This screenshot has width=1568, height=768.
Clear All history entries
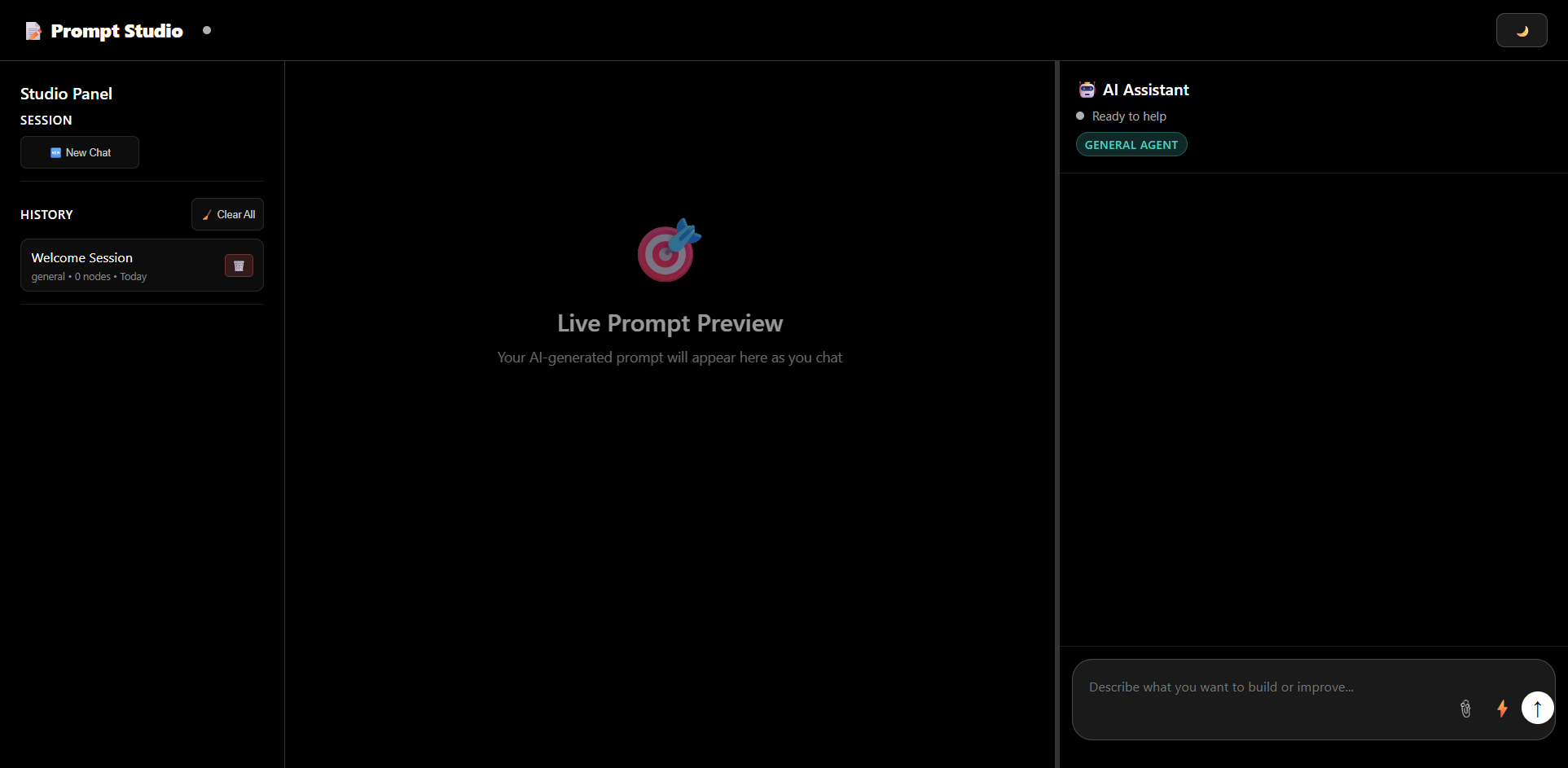pos(227,214)
